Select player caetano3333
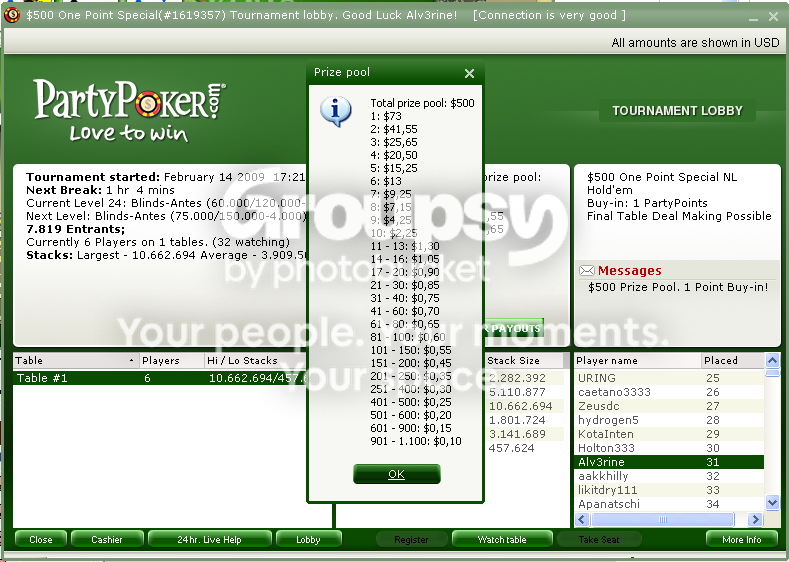 pos(669,392)
